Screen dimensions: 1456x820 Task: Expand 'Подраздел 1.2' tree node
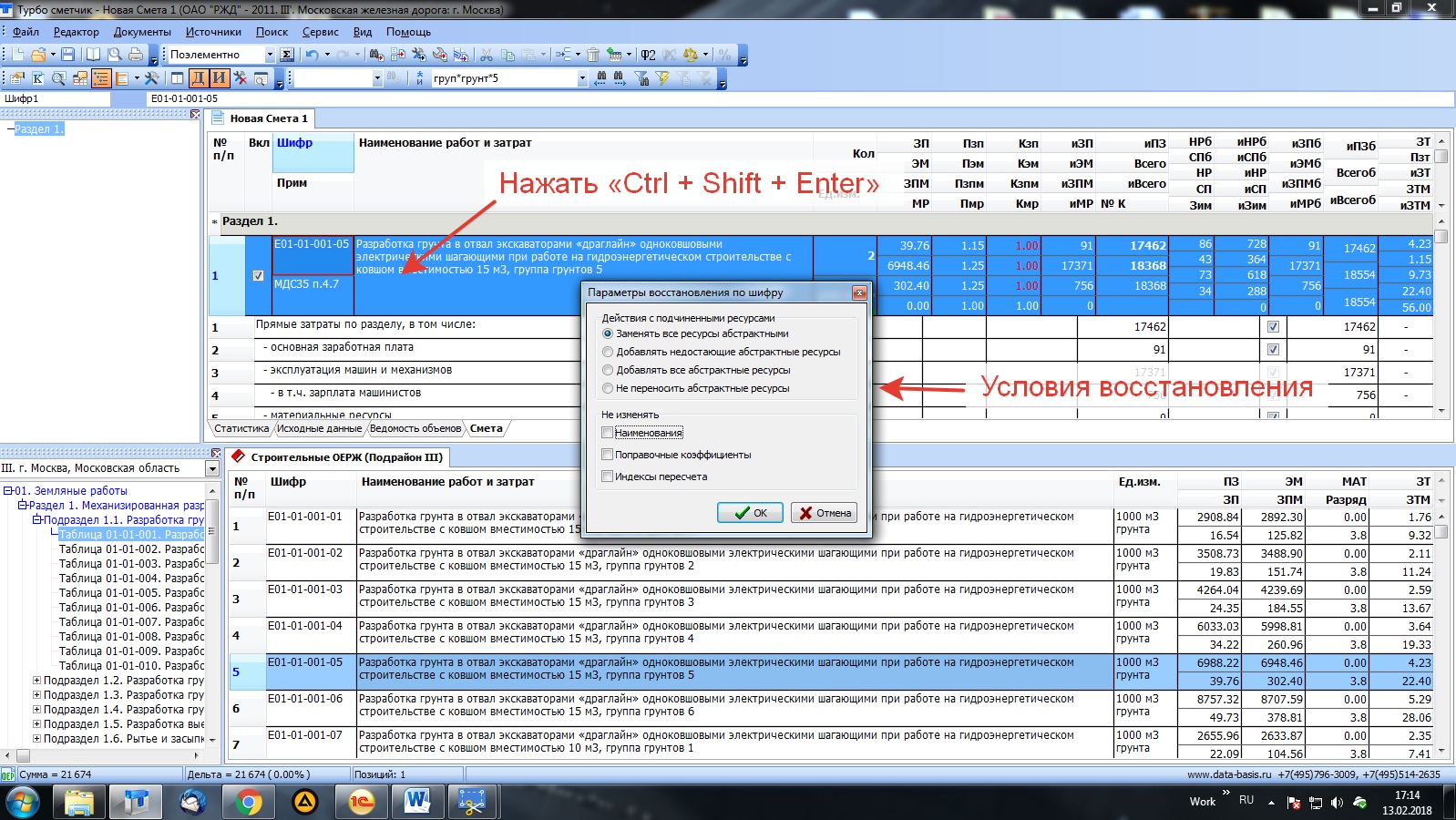pos(36,681)
